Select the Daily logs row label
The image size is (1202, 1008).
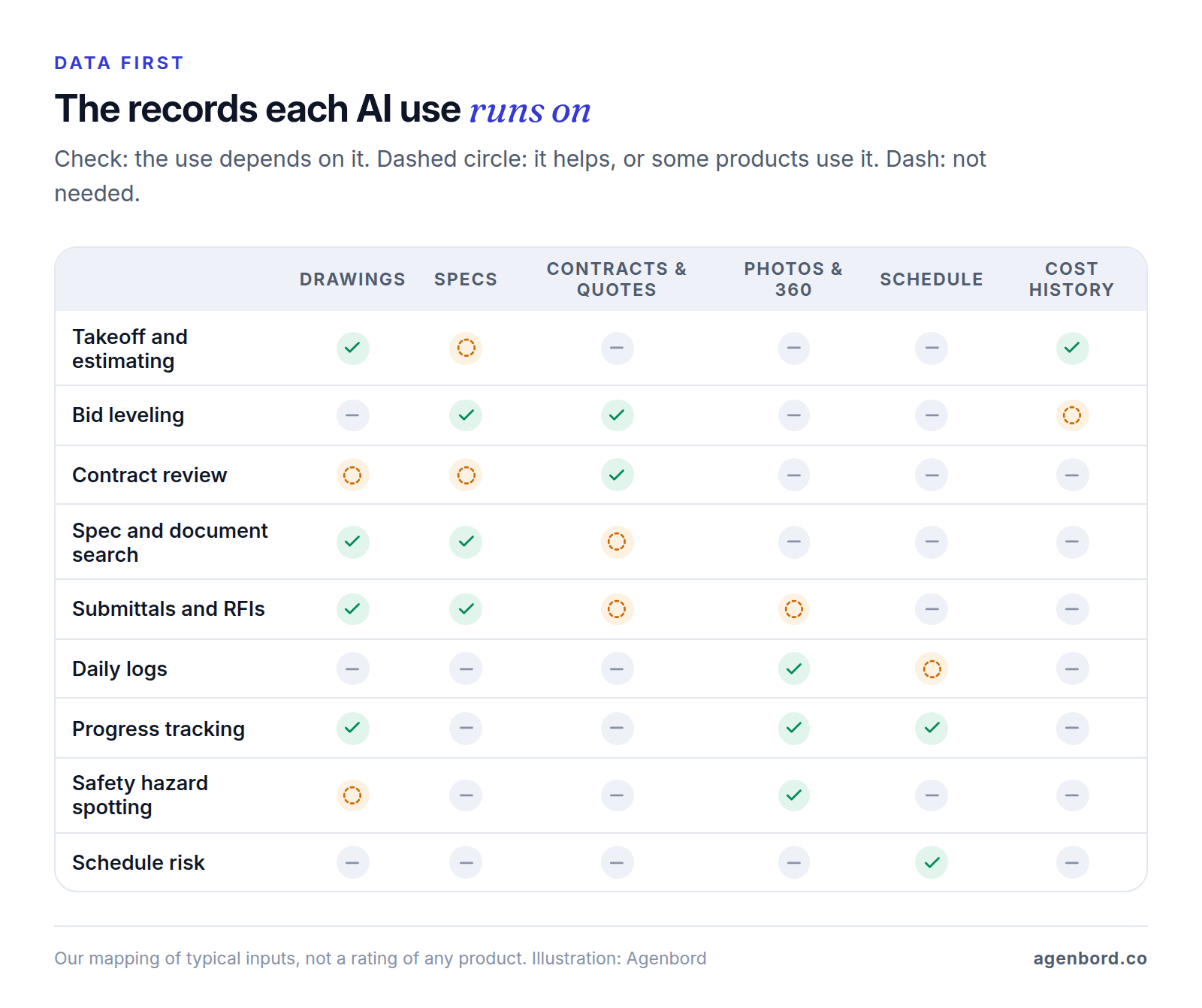[x=119, y=668]
